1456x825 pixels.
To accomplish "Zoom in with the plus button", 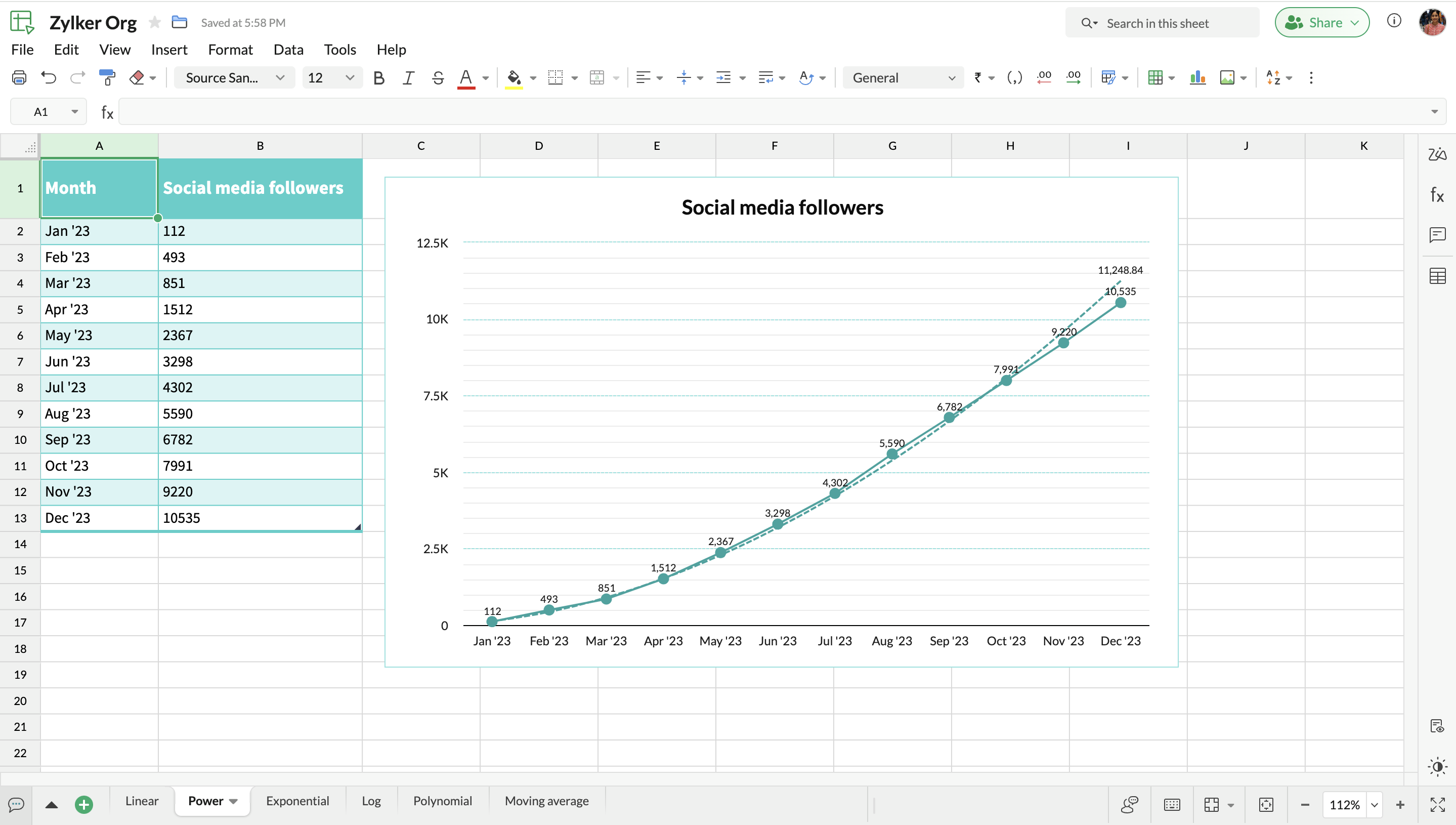I will tap(1400, 805).
